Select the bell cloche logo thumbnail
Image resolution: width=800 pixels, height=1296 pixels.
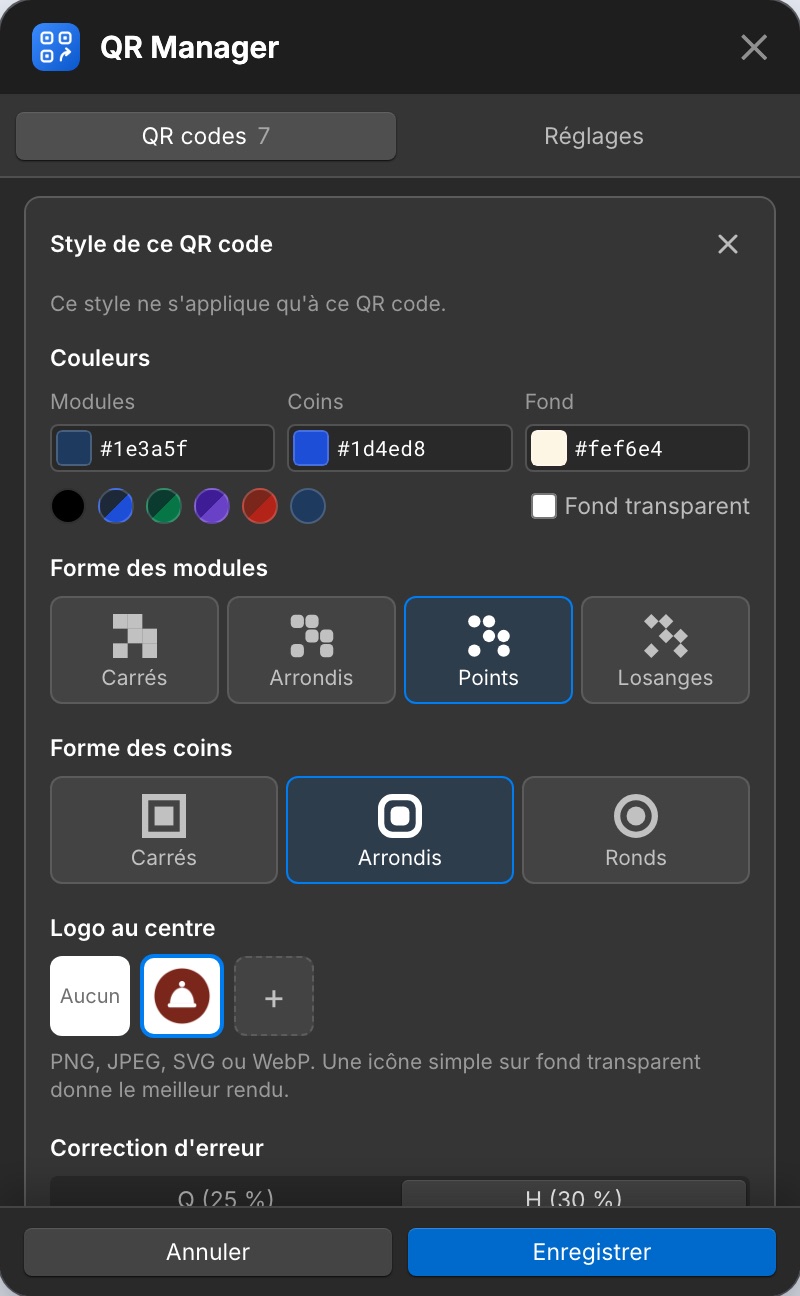pos(182,996)
